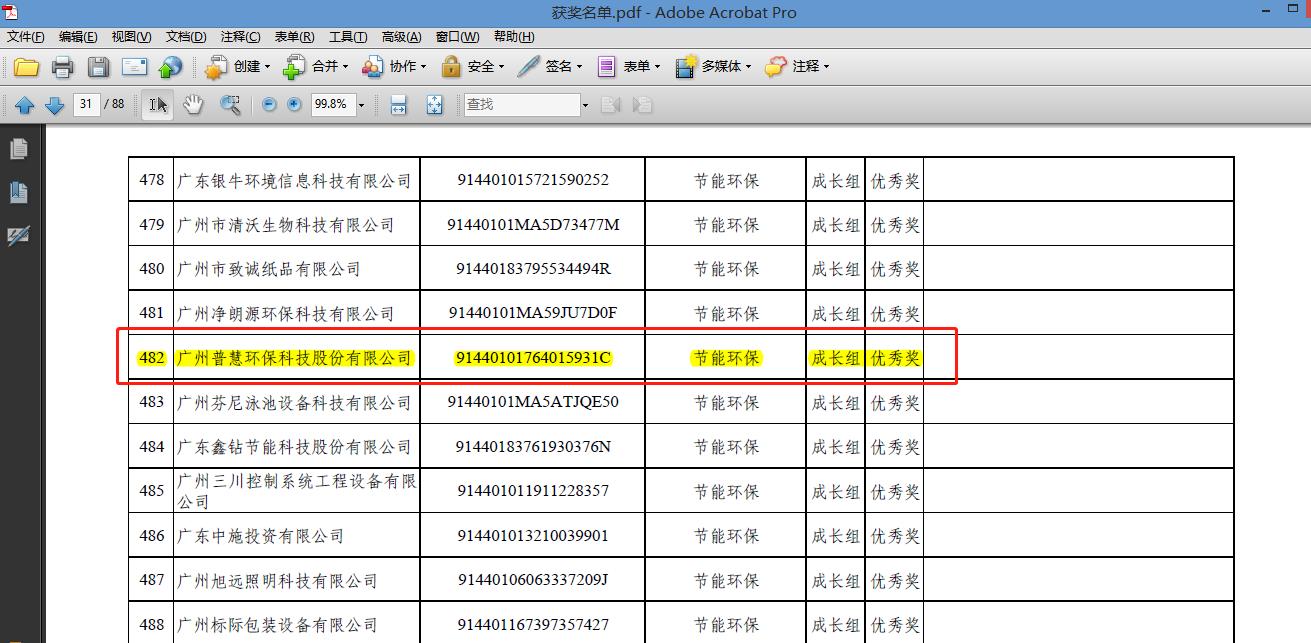Click the Email envelope icon
Screen dimensions: 1311x643
coord(135,67)
